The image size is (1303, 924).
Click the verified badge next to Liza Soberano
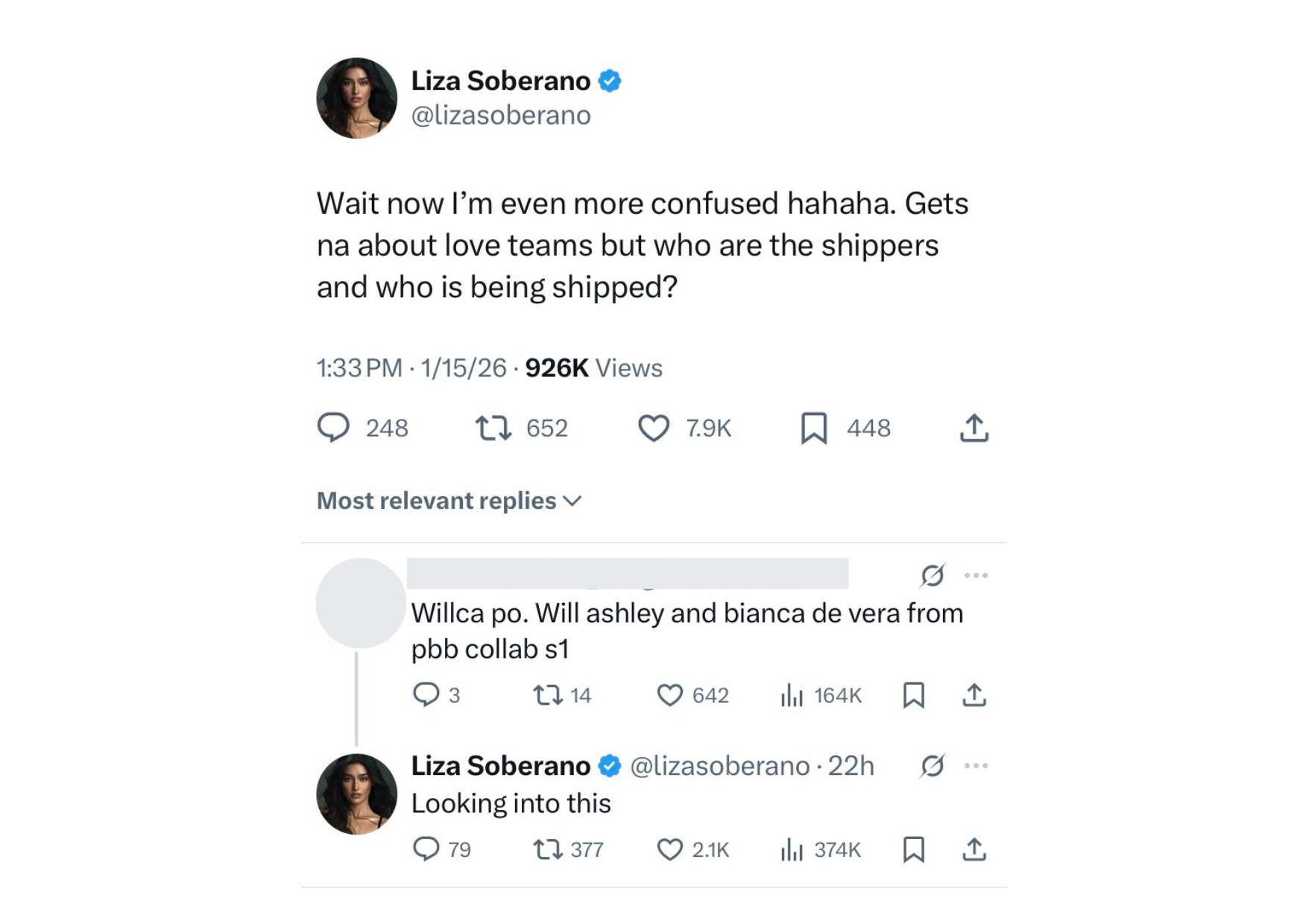click(610, 80)
